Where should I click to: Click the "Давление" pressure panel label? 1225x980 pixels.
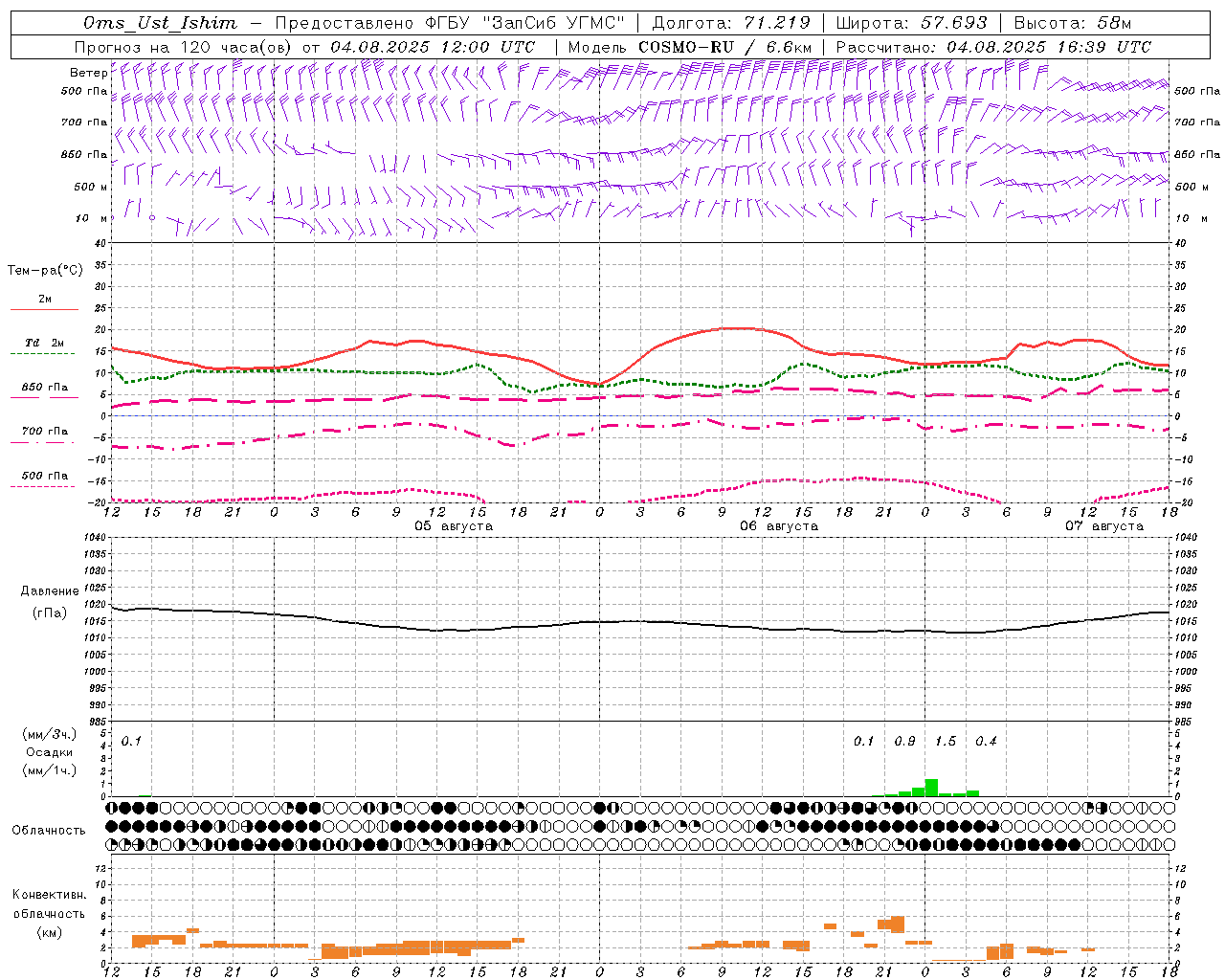tap(48, 591)
